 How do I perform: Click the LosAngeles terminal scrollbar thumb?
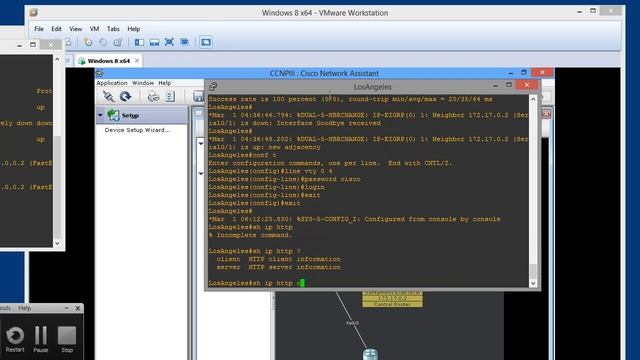[x=533, y=271]
